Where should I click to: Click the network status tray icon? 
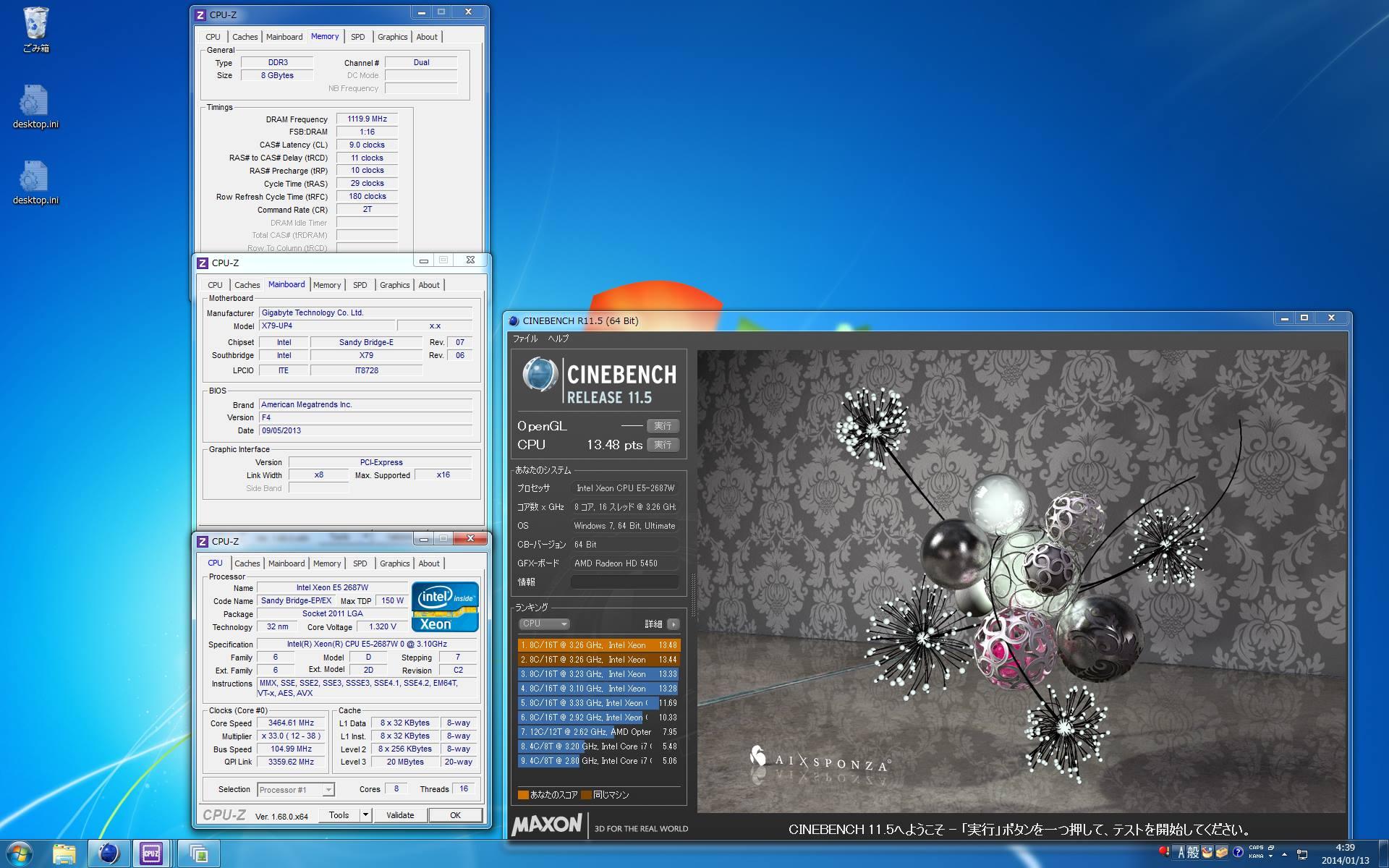click(x=1302, y=854)
